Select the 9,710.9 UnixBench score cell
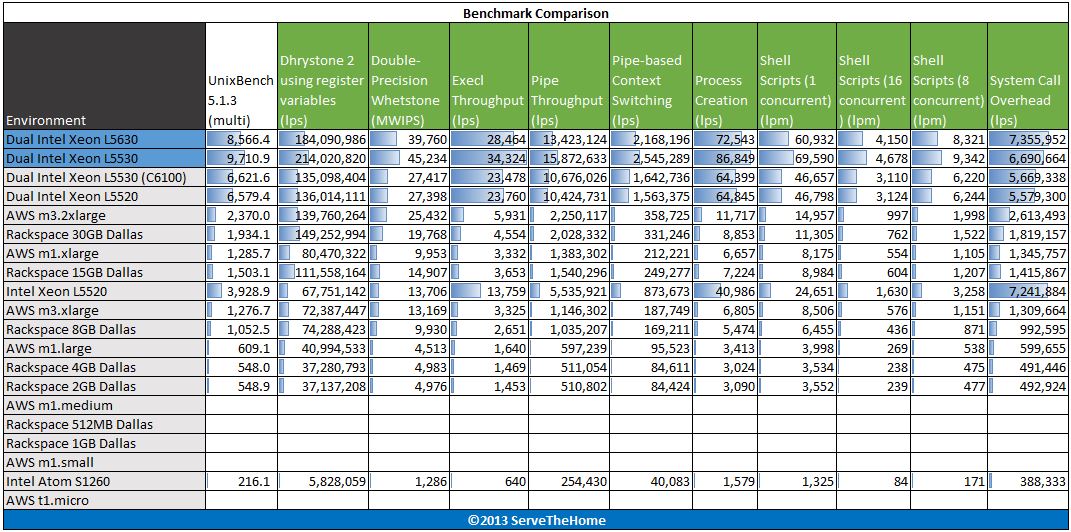 coord(242,158)
